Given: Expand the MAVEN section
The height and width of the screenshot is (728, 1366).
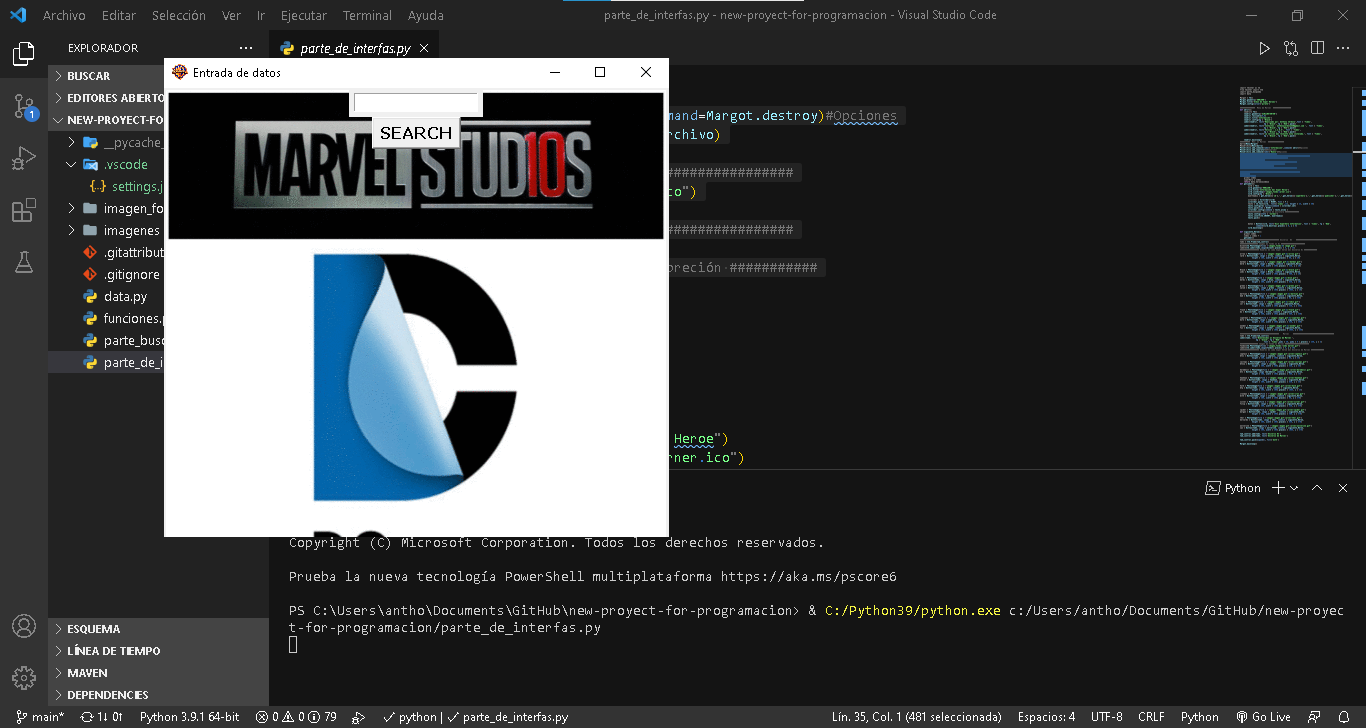Looking at the screenshot, I should tap(158, 673).
